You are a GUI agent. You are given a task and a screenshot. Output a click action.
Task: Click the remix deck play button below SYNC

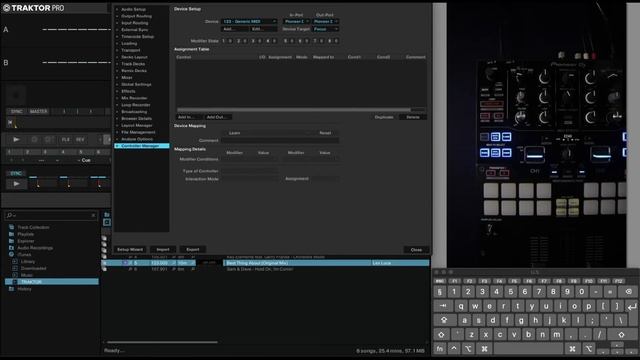(x=16, y=184)
